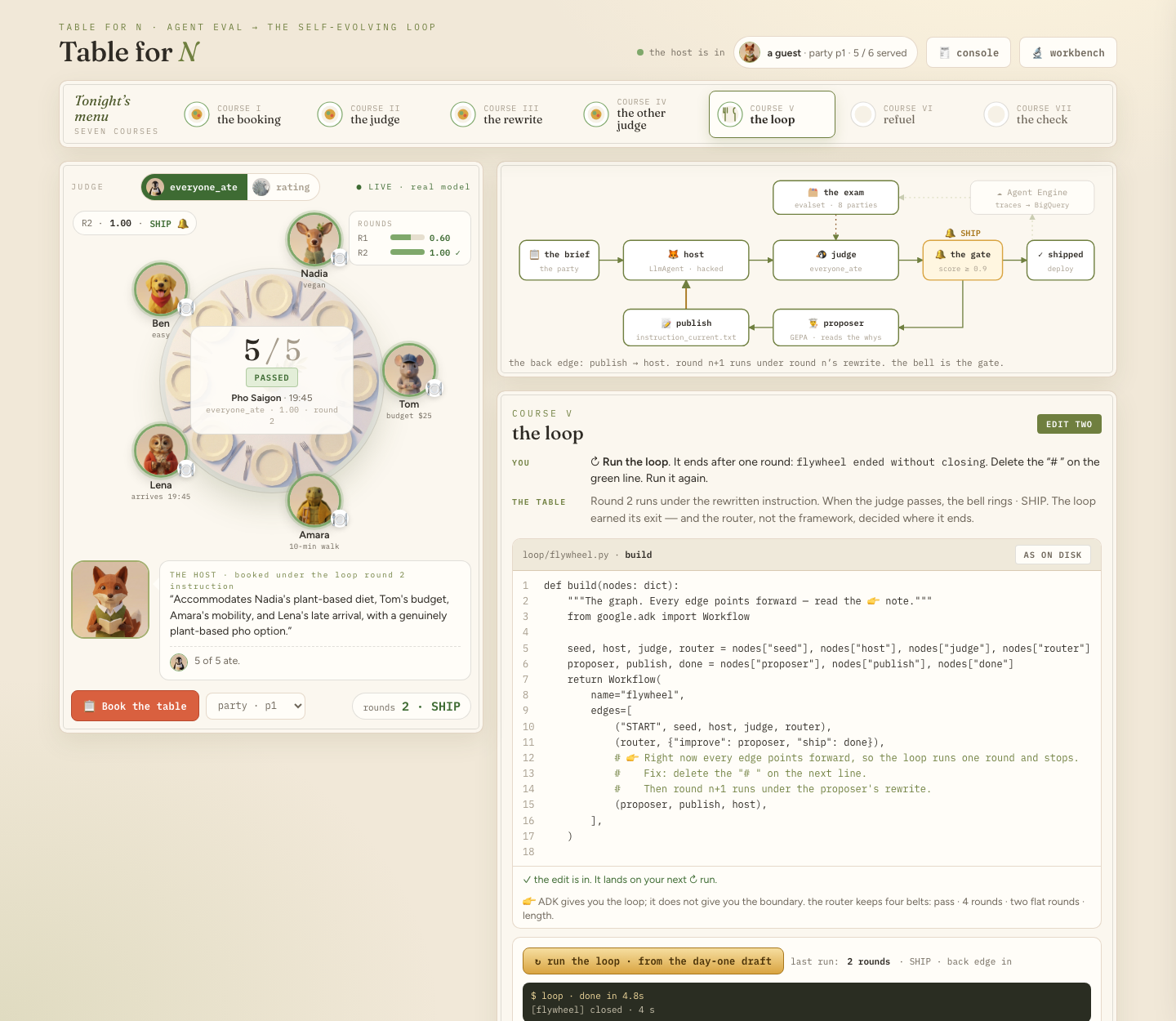This screenshot has width=1176, height=1021.
Task: Click the publish node pencil icon
Action: 666,323
